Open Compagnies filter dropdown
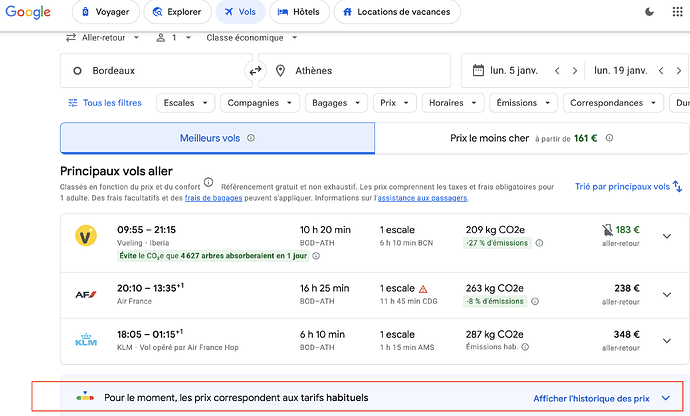 point(260,103)
